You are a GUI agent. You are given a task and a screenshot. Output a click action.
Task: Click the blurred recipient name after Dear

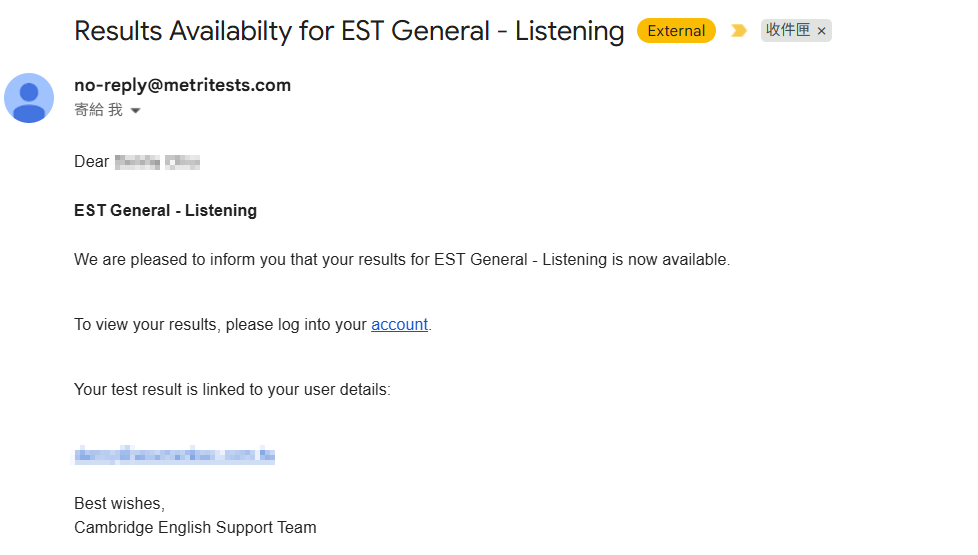coord(157,162)
